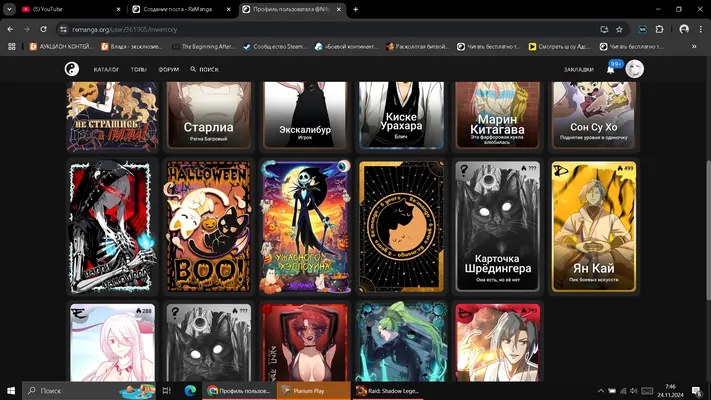Image resolution: width=711 pixels, height=400 pixels.
Task: Click the install app icon in address bar
Action: click(604, 29)
